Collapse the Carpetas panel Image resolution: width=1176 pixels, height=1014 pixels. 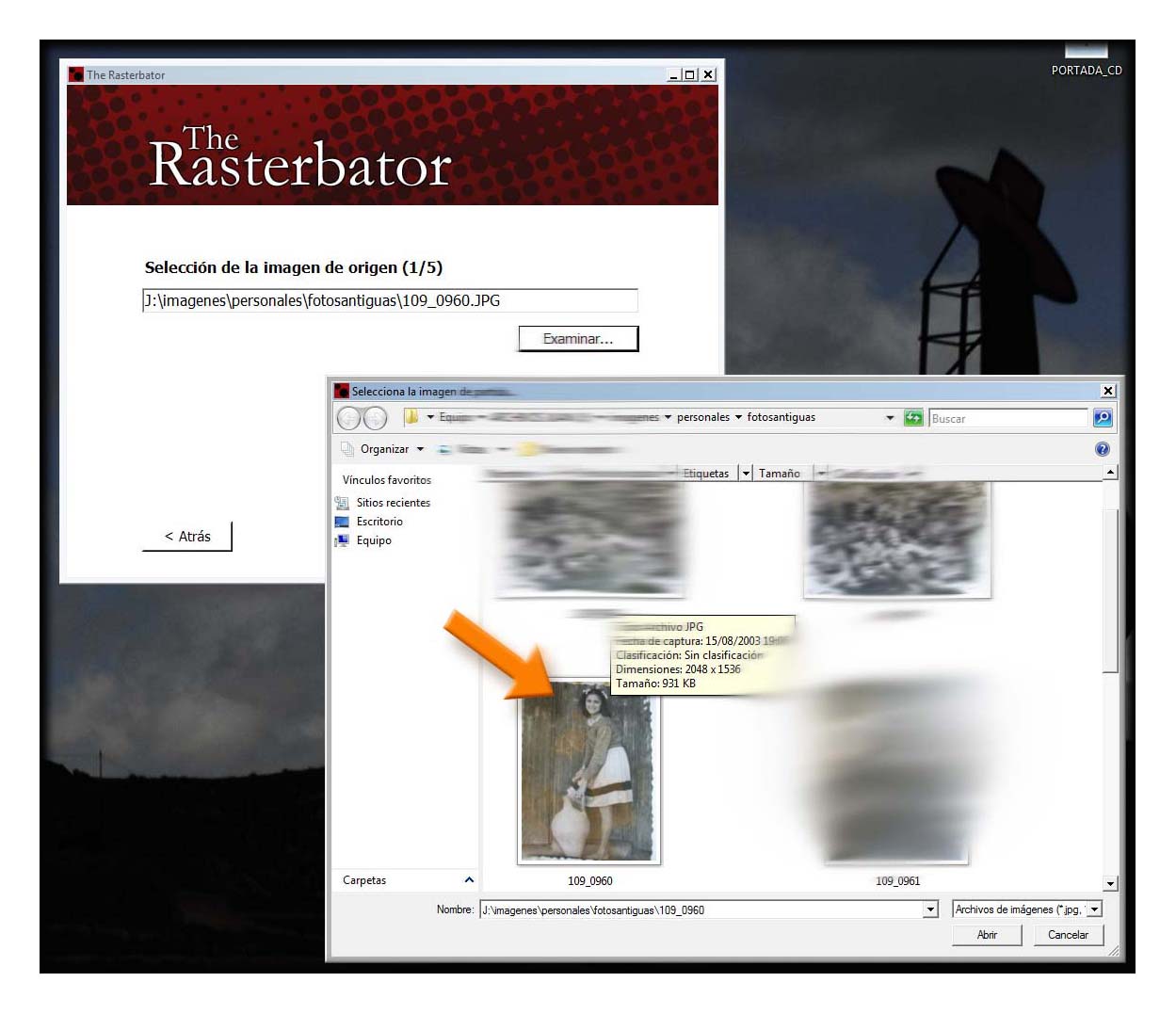click(x=468, y=879)
